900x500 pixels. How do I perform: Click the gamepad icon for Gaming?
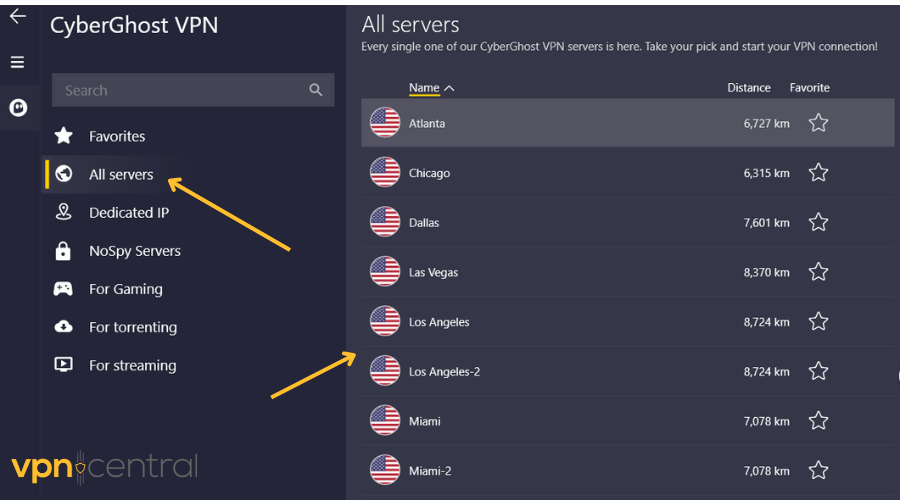tap(63, 289)
